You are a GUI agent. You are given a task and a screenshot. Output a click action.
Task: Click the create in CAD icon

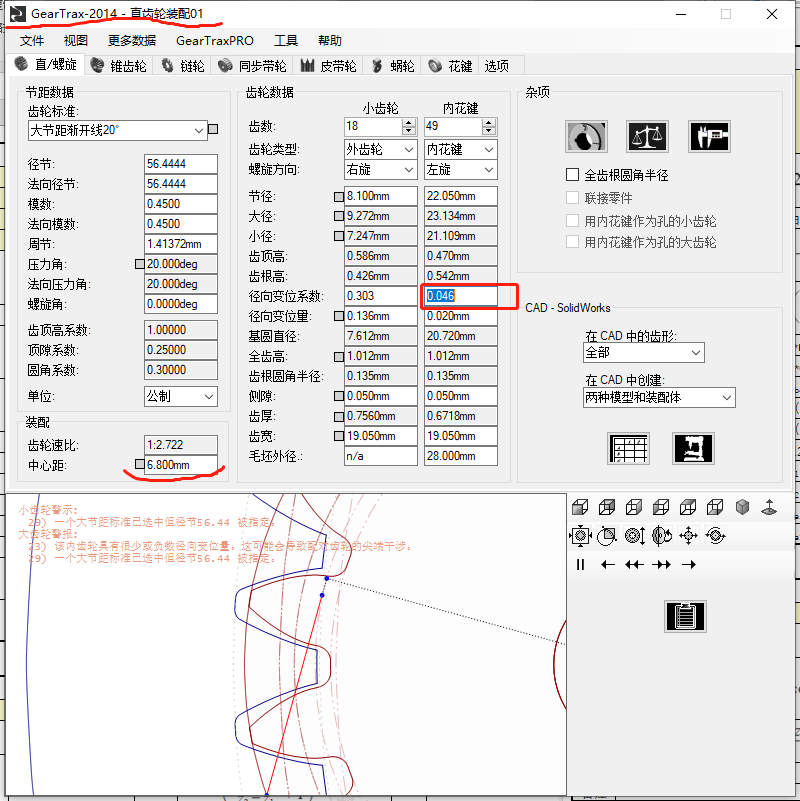693,449
